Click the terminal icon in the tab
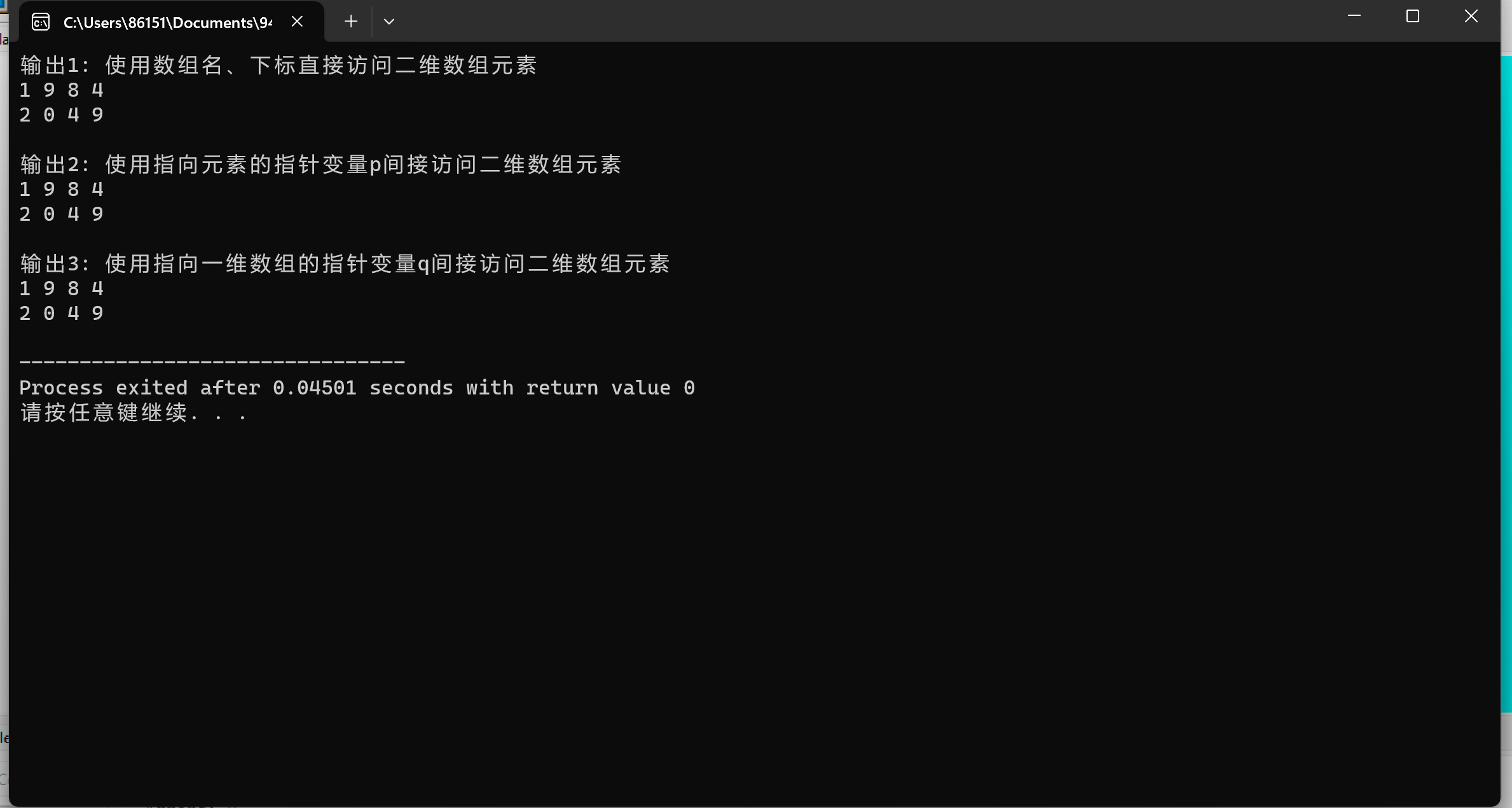This screenshot has width=1512, height=808. click(x=41, y=22)
